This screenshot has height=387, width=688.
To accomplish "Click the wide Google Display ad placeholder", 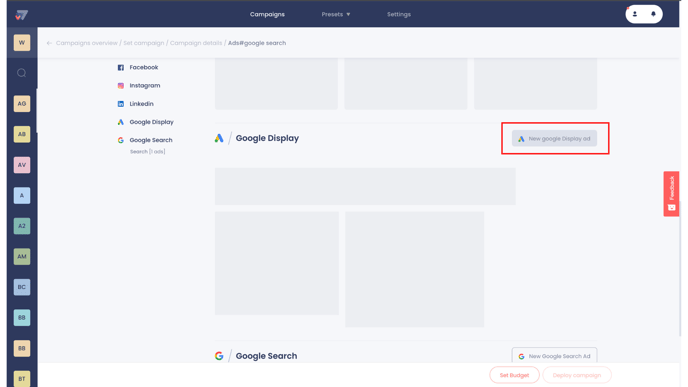I will point(365,186).
